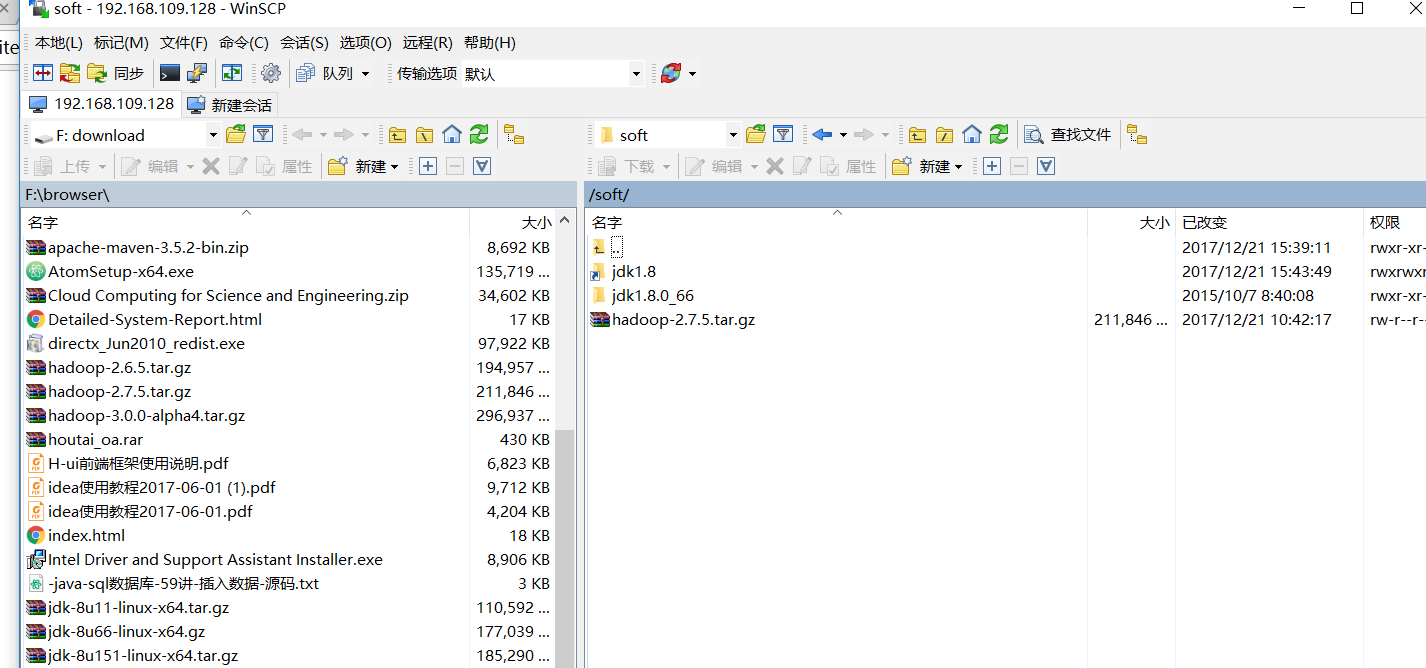This screenshot has width=1426, height=668.
Task: Click the 队列 queue button
Action: click(x=326, y=73)
